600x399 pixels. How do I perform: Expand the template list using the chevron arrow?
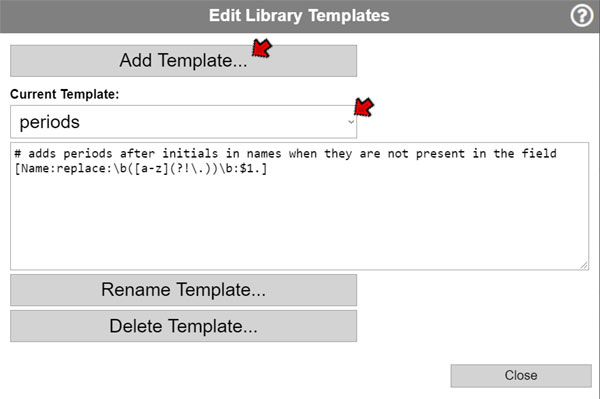point(351,122)
